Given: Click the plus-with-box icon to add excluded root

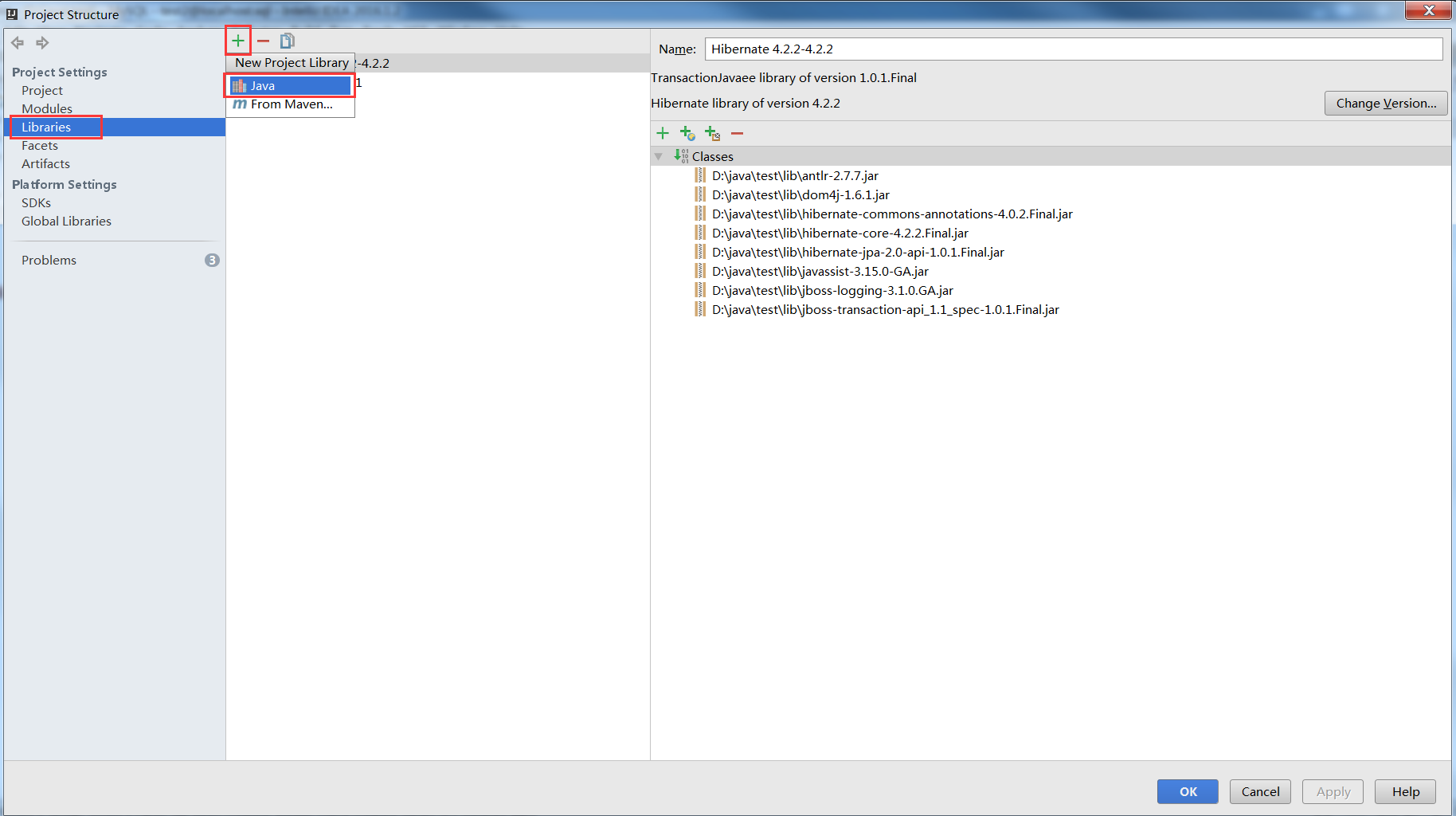Looking at the screenshot, I should click(712, 133).
